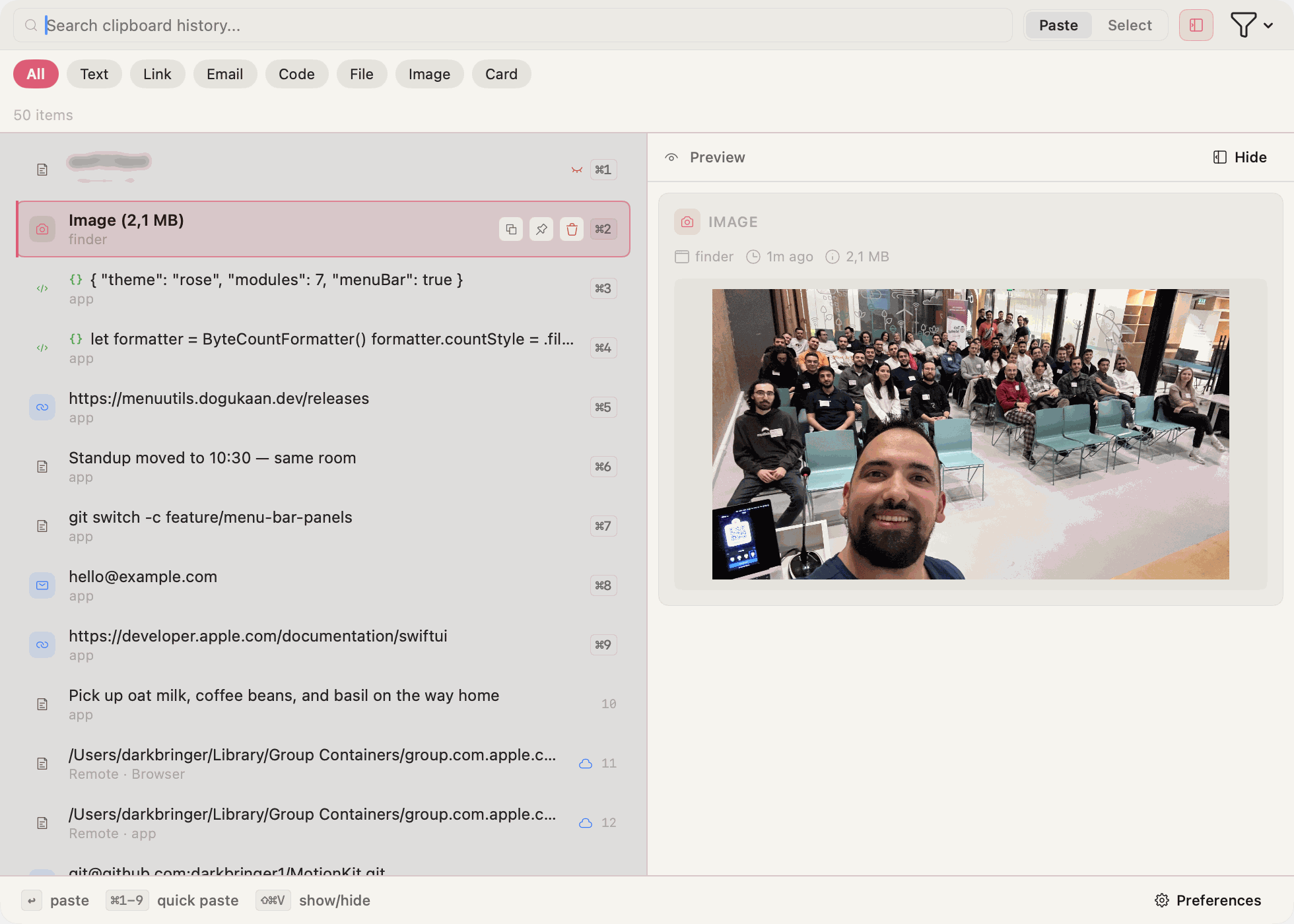1294x924 pixels.
Task: Click the mail icon beside hello@example.com
Action: pyautogui.click(x=42, y=585)
